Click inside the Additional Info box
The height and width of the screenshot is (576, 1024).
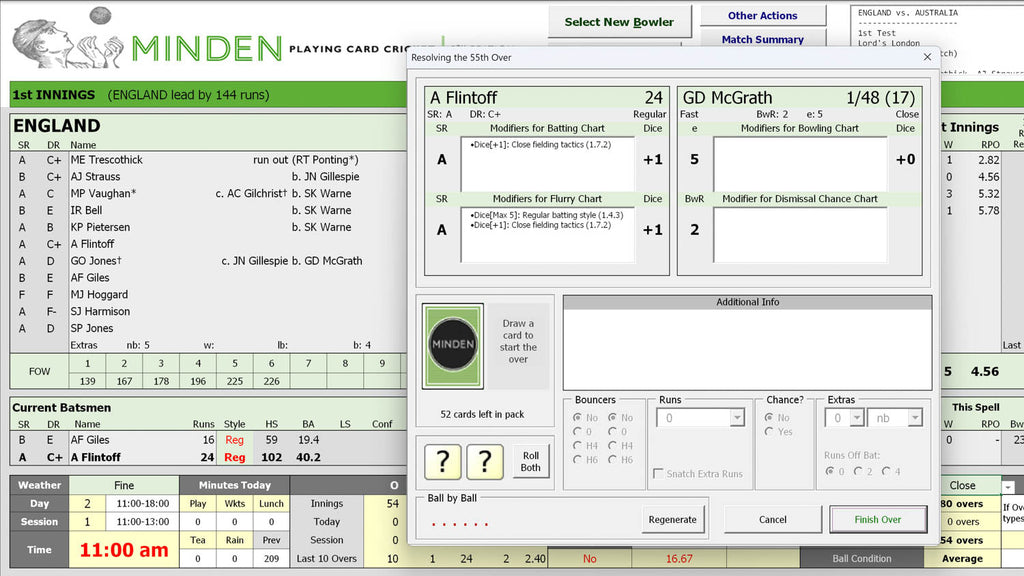(747, 349)
